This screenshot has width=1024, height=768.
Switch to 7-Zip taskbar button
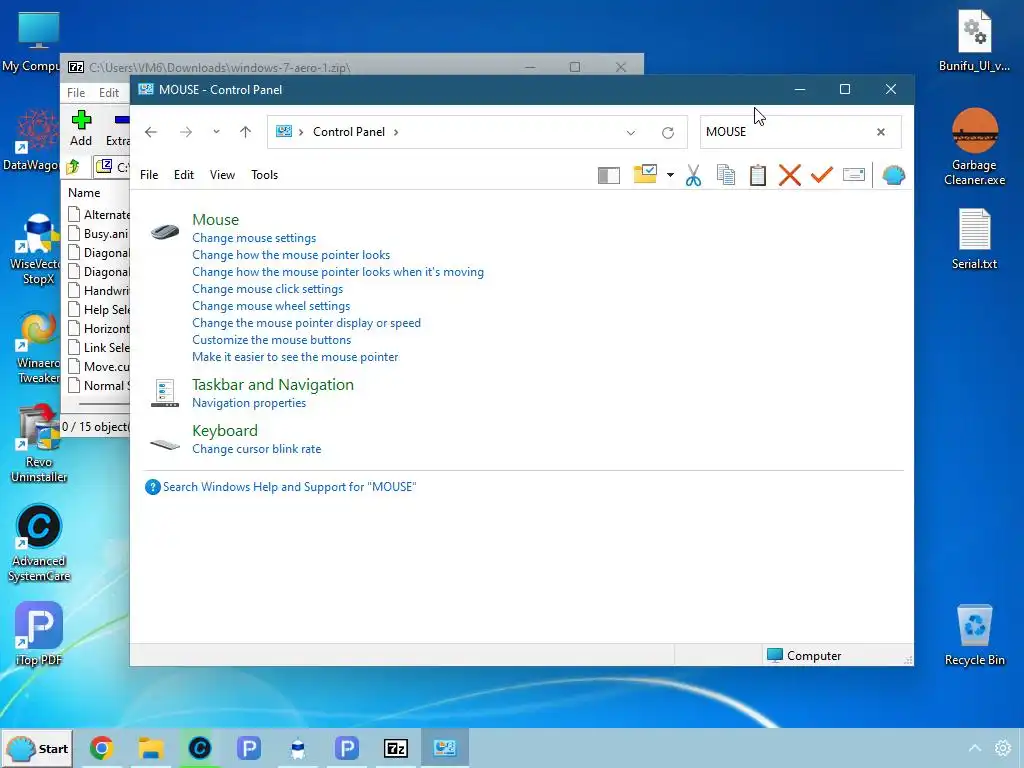pyautogui.click(x=396, y=748)
